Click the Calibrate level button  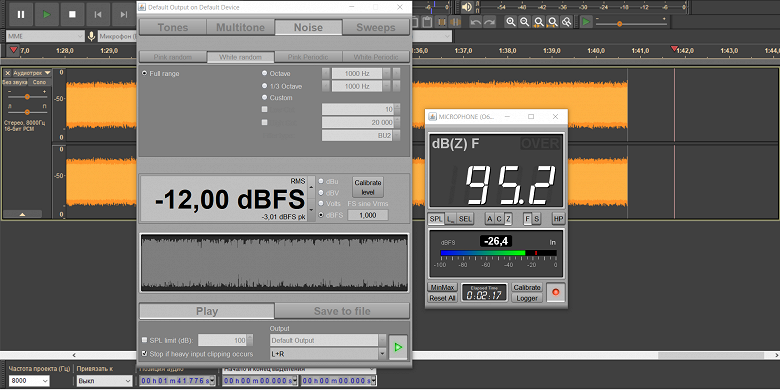368,188
